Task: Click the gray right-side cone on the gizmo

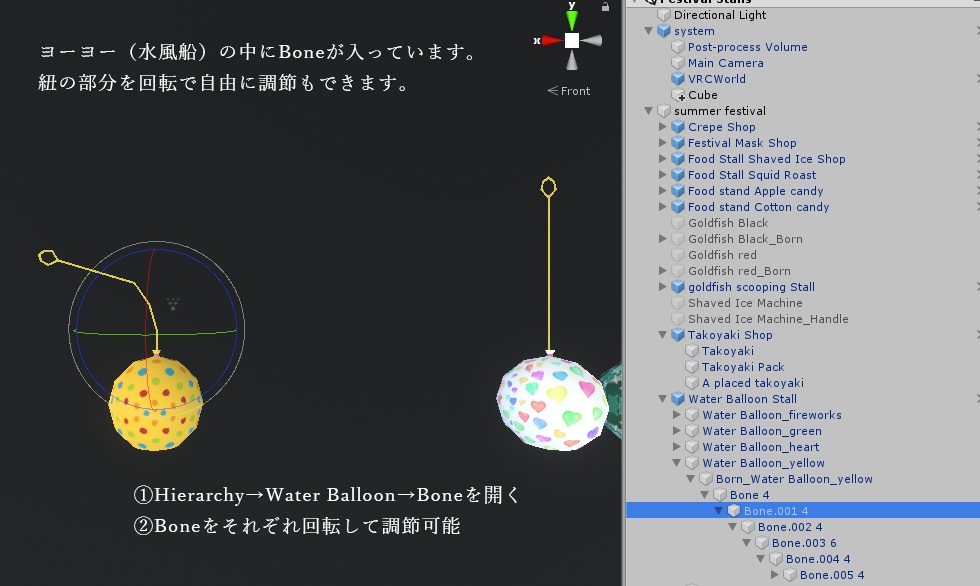Action: point(591,41)
